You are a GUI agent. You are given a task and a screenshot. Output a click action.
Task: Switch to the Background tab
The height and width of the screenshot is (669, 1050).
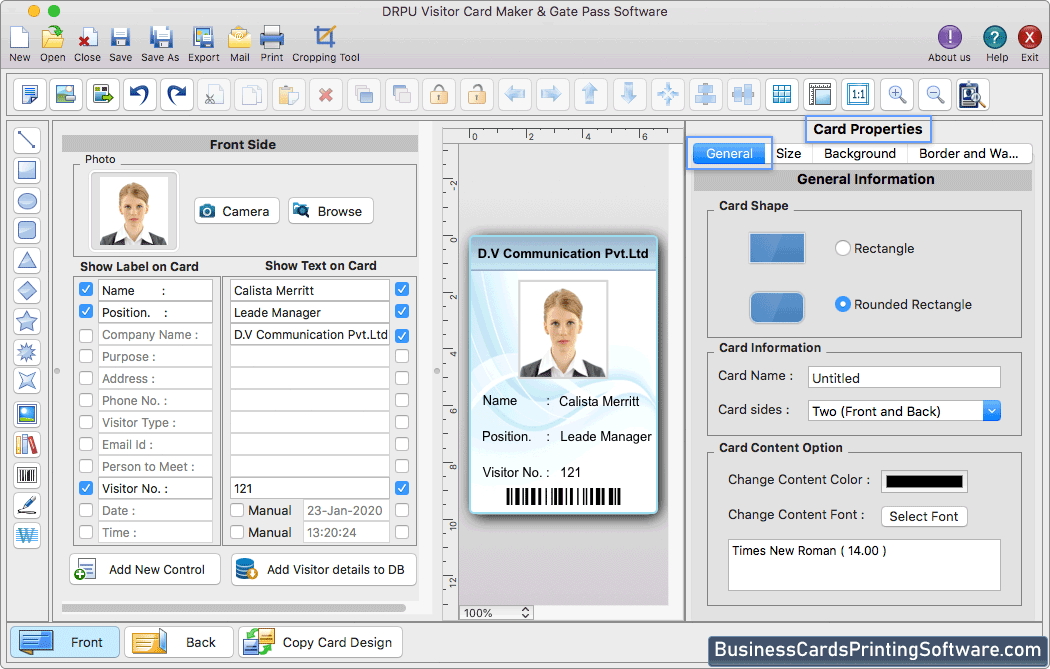point(860,153)
